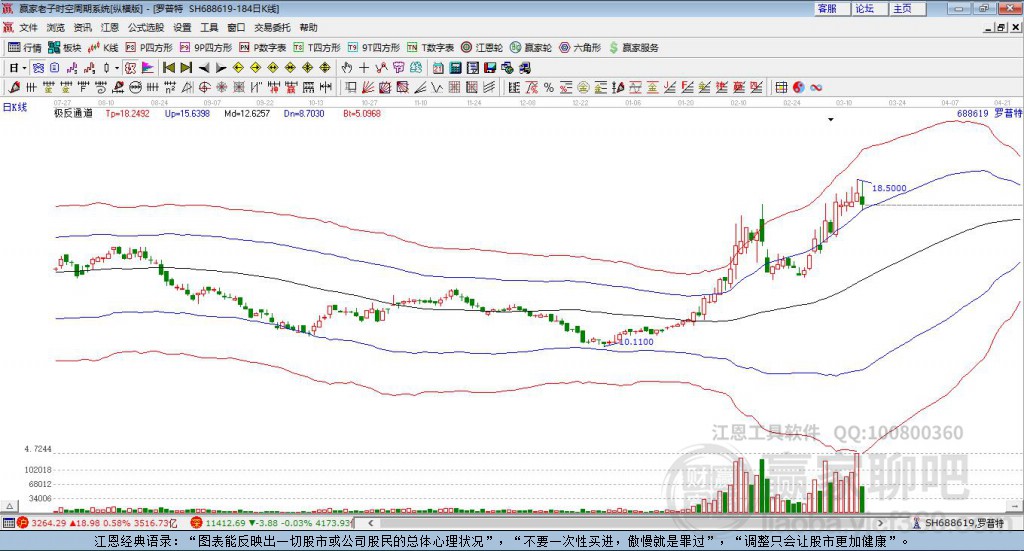
Task: Open the 文件 menu
Action: pyautogui.click(x=28, y=27)
